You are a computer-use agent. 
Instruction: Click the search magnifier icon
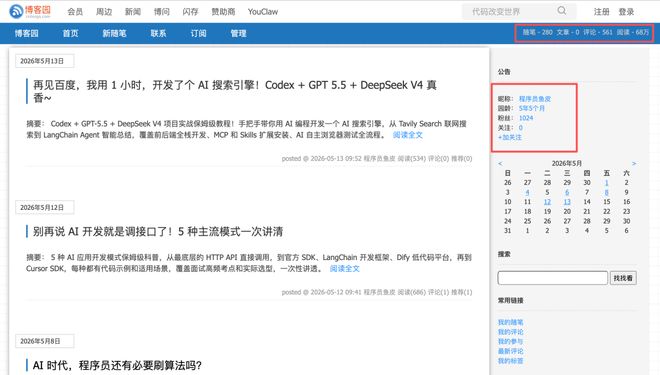click(562, 11)
